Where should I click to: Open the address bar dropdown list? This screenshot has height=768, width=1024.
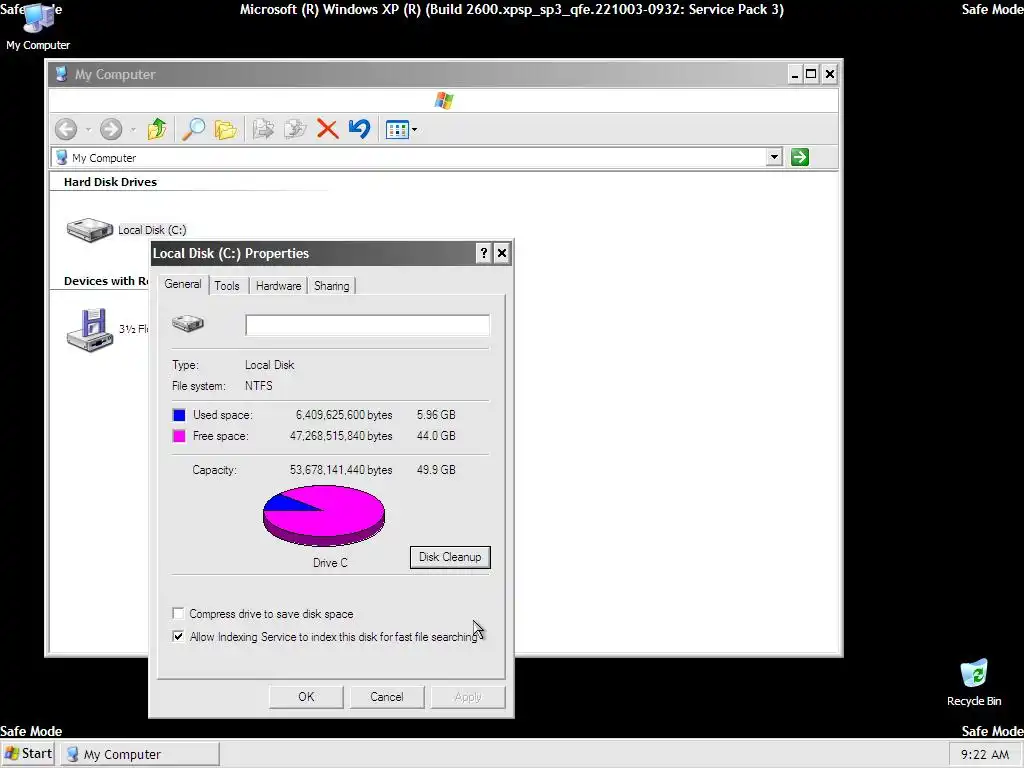point(774,157)
